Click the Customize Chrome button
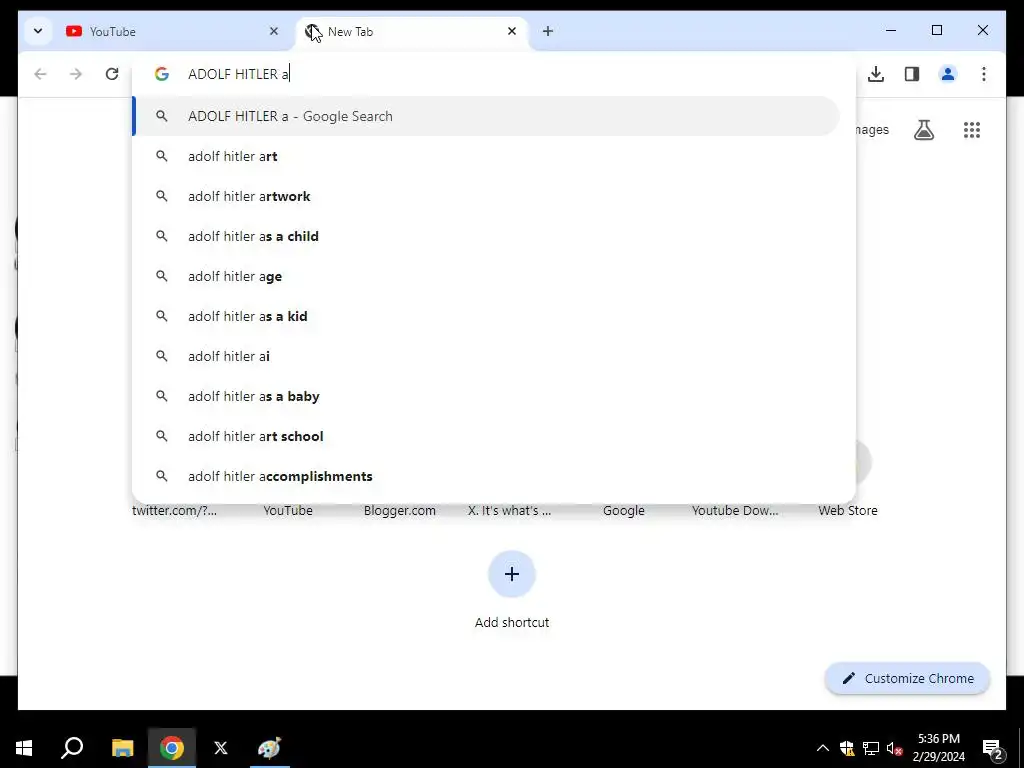 click(x=908, y=679)
